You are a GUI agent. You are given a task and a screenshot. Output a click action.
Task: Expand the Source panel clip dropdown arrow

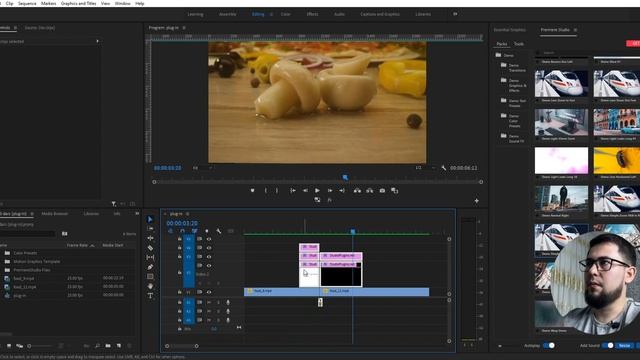tap(98, 41)
